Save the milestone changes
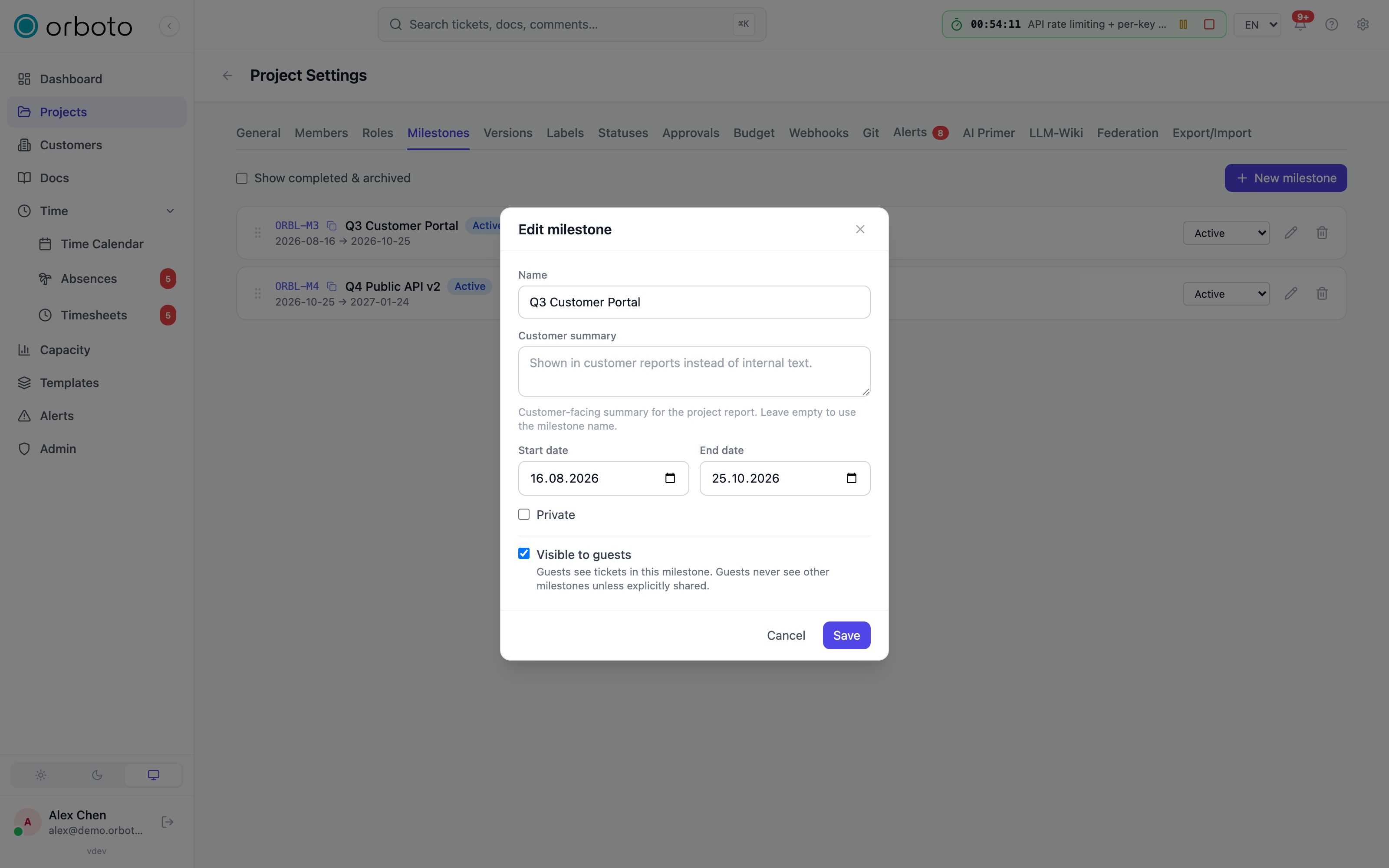The image size is (1389, 868). coord(846,635)
